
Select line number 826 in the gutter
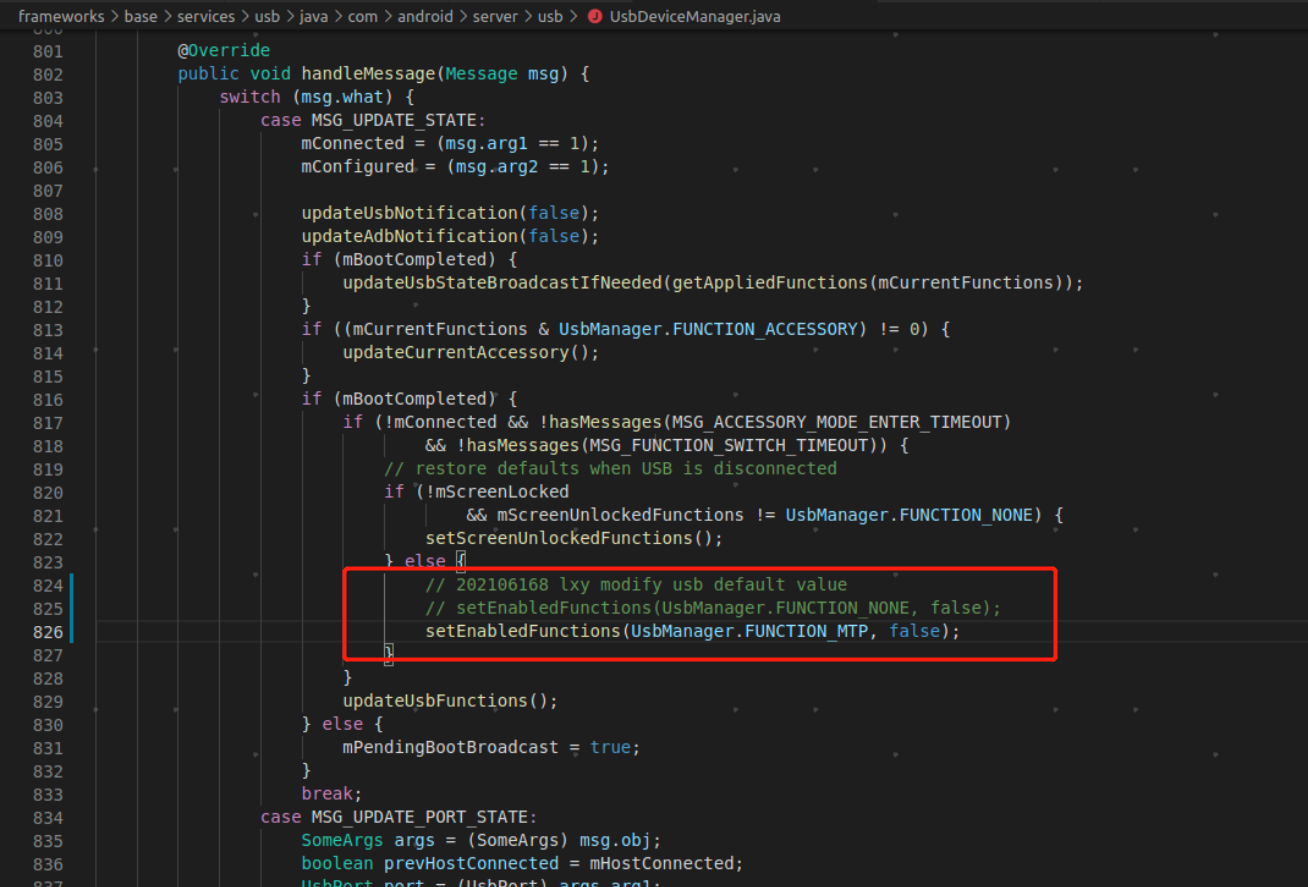pos(47,631)
